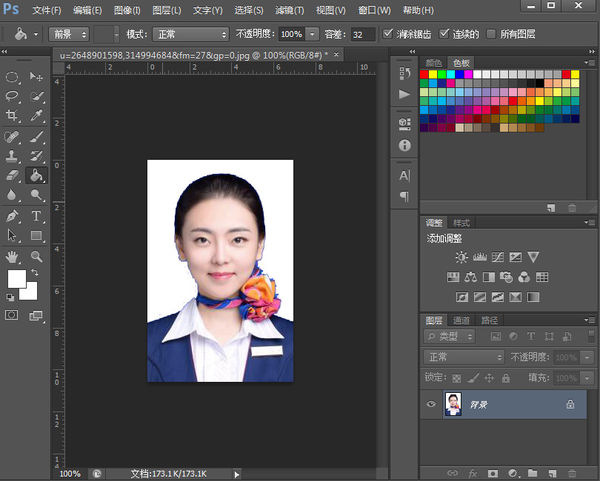The image size is (600, 481).
Task: Toggle the 消除锯齿 anti-alias checkbox
Action: click(389, 33)
